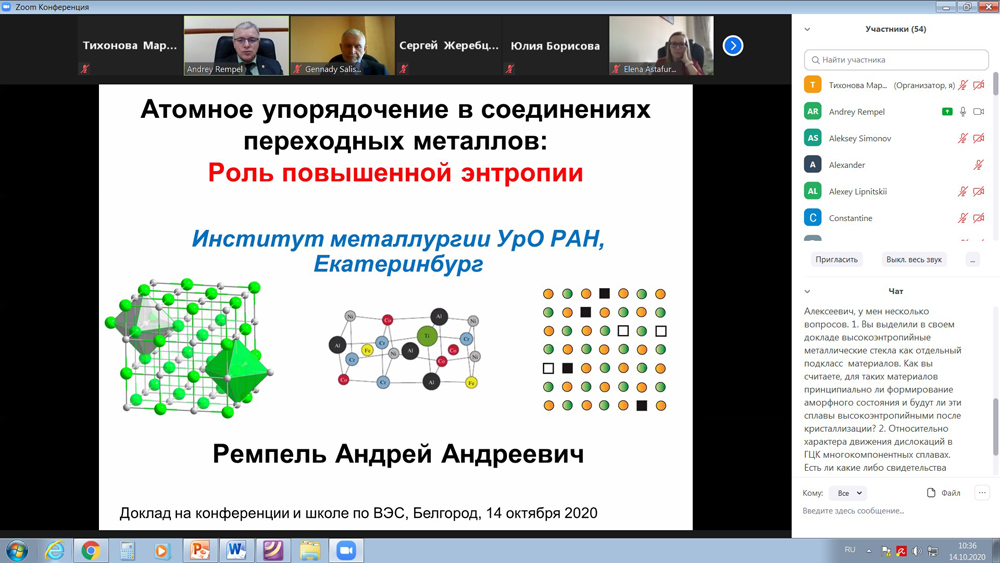
Task: Open the Кому recipient dropdown
Action: click(x=849, y=493)
